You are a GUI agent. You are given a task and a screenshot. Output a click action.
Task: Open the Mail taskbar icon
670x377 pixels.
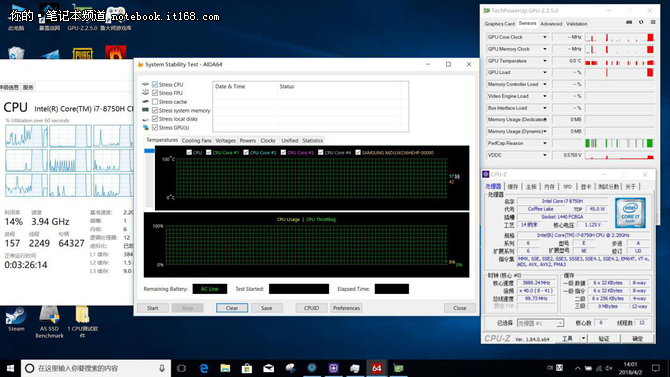click(x=268, y=368)
